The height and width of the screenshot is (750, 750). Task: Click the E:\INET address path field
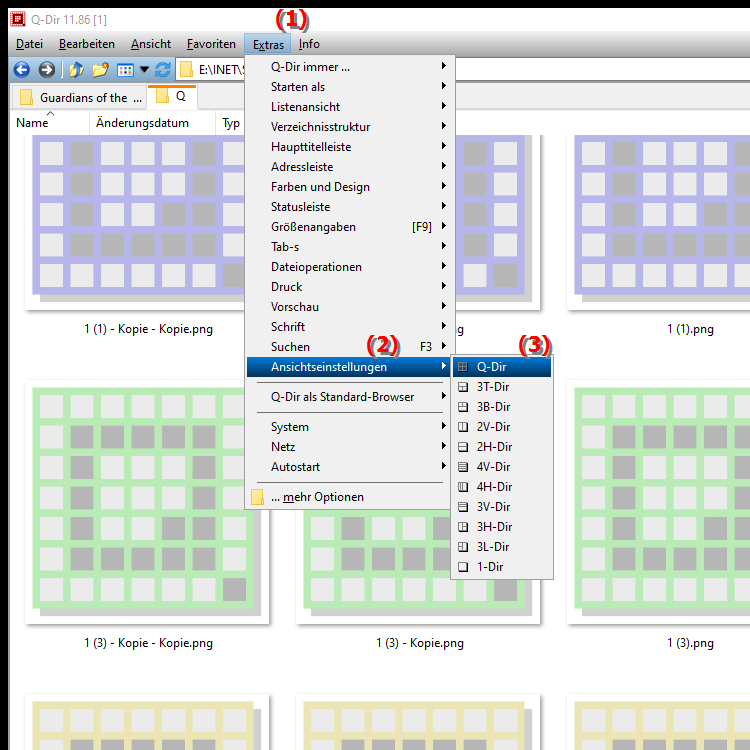tap(221, 70)
